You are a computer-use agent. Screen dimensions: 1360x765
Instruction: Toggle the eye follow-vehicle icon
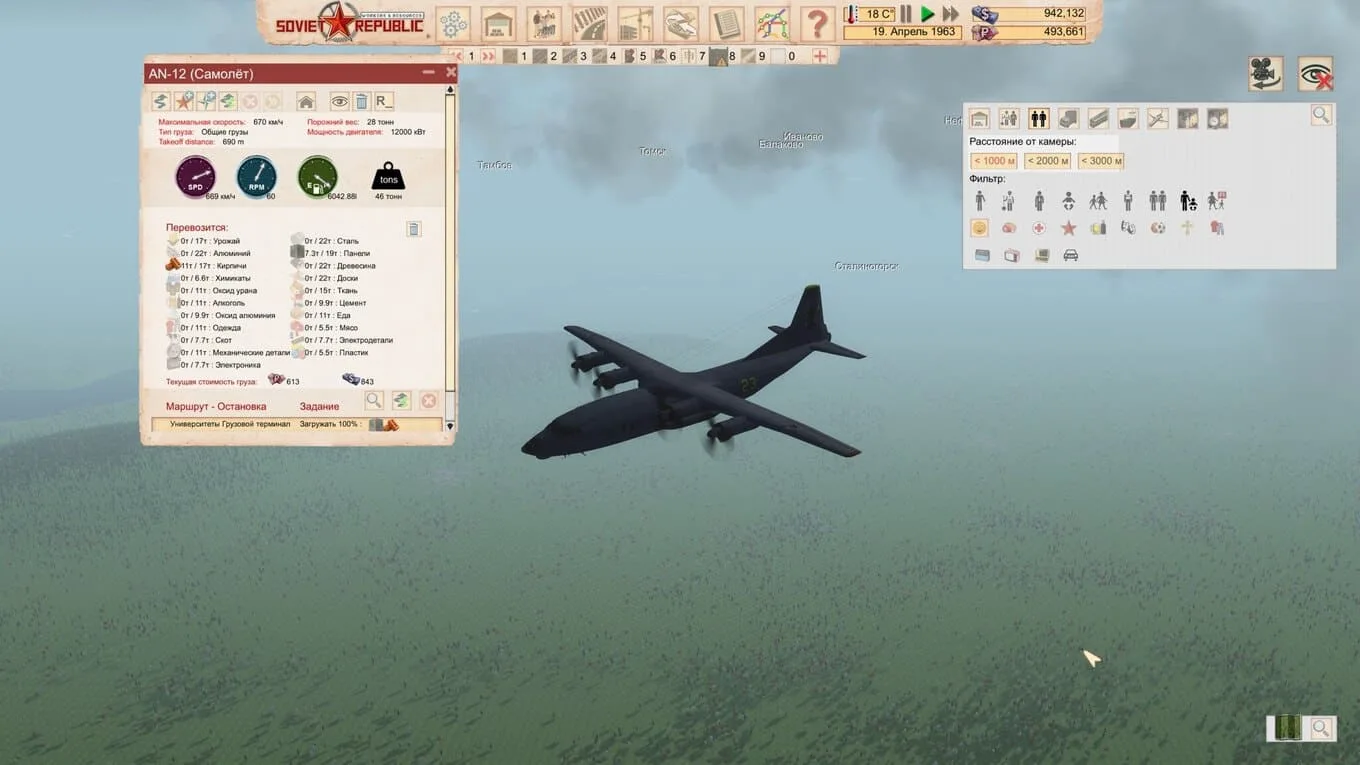coord(340,101)
